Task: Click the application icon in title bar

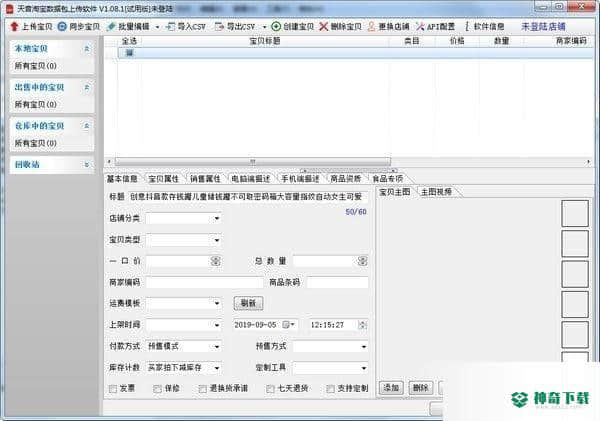Action: [x=10, y=8]
